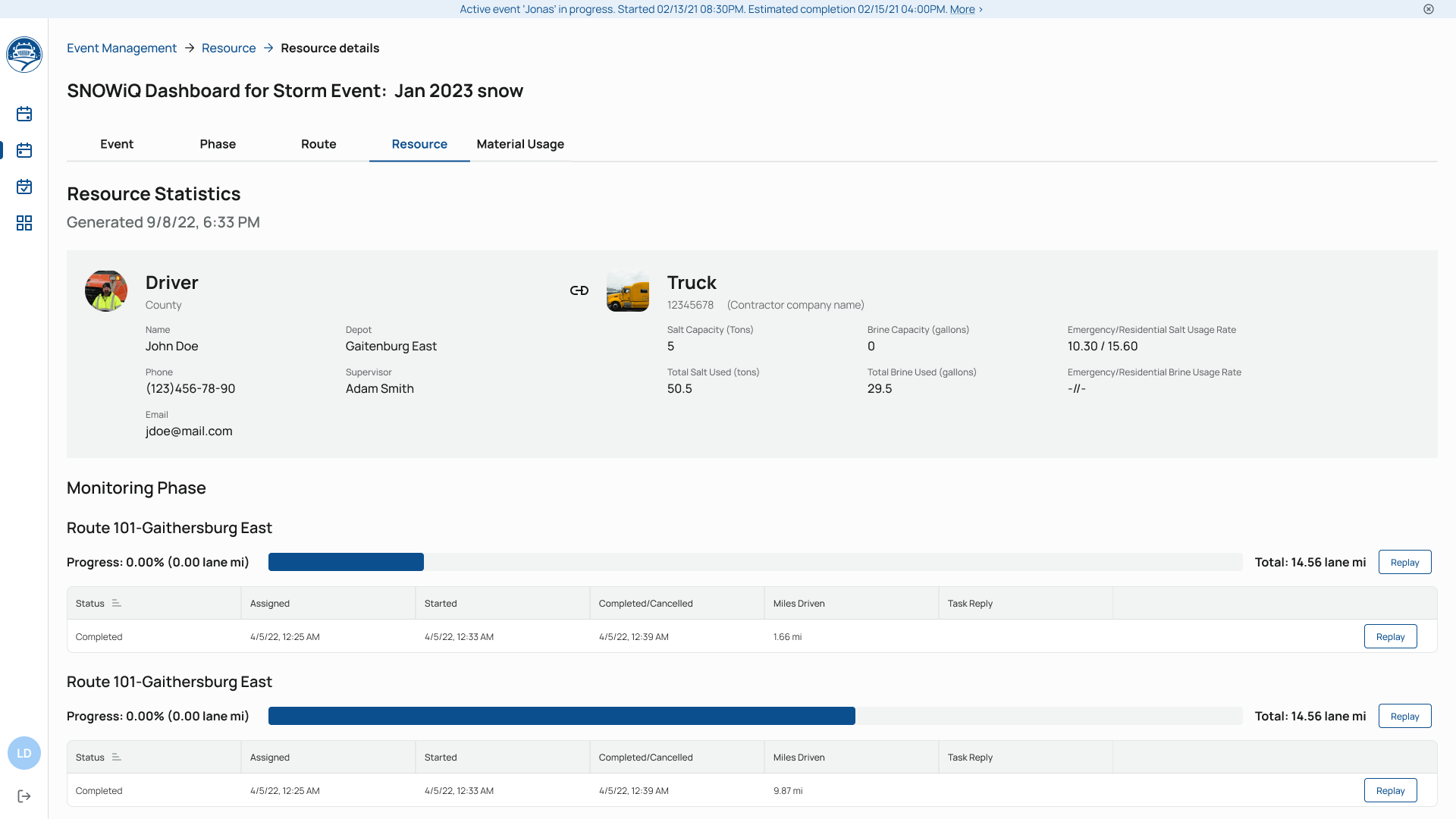
Task: Select the active calendar-list sidebar icon
Action: tap(24, 150)
